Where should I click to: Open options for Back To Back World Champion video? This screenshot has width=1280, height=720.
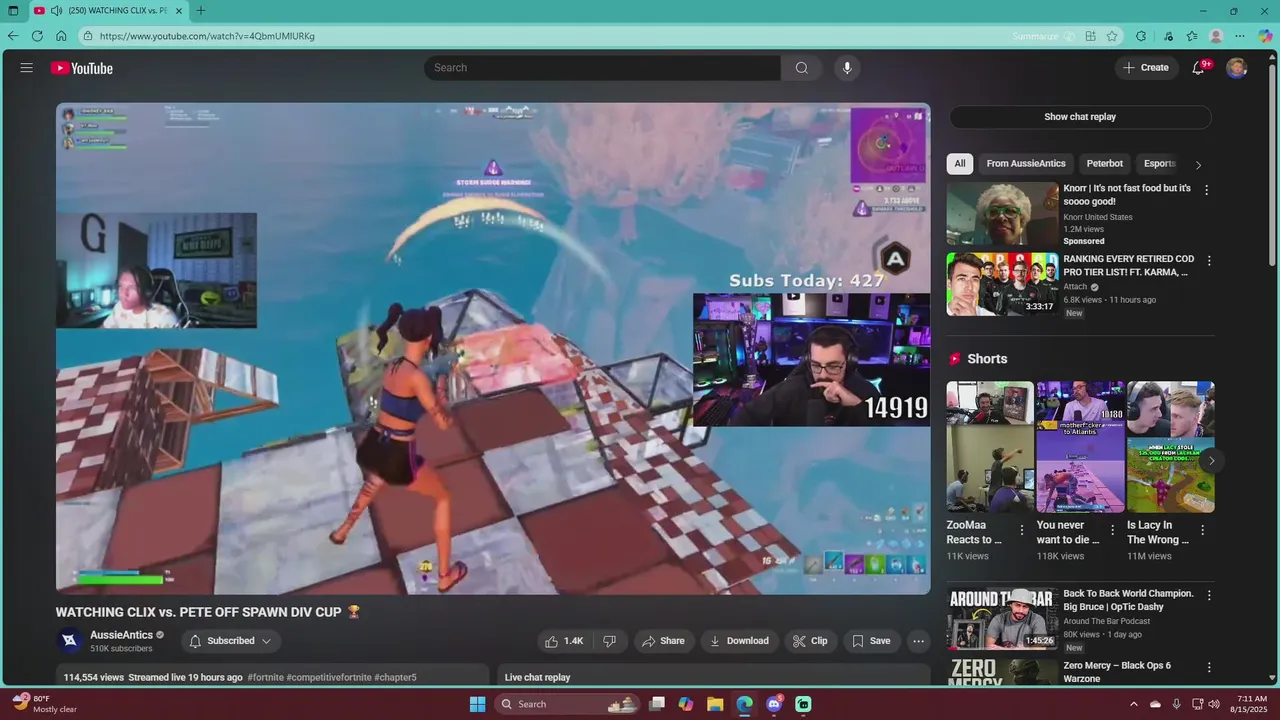tap(1208, 595)
